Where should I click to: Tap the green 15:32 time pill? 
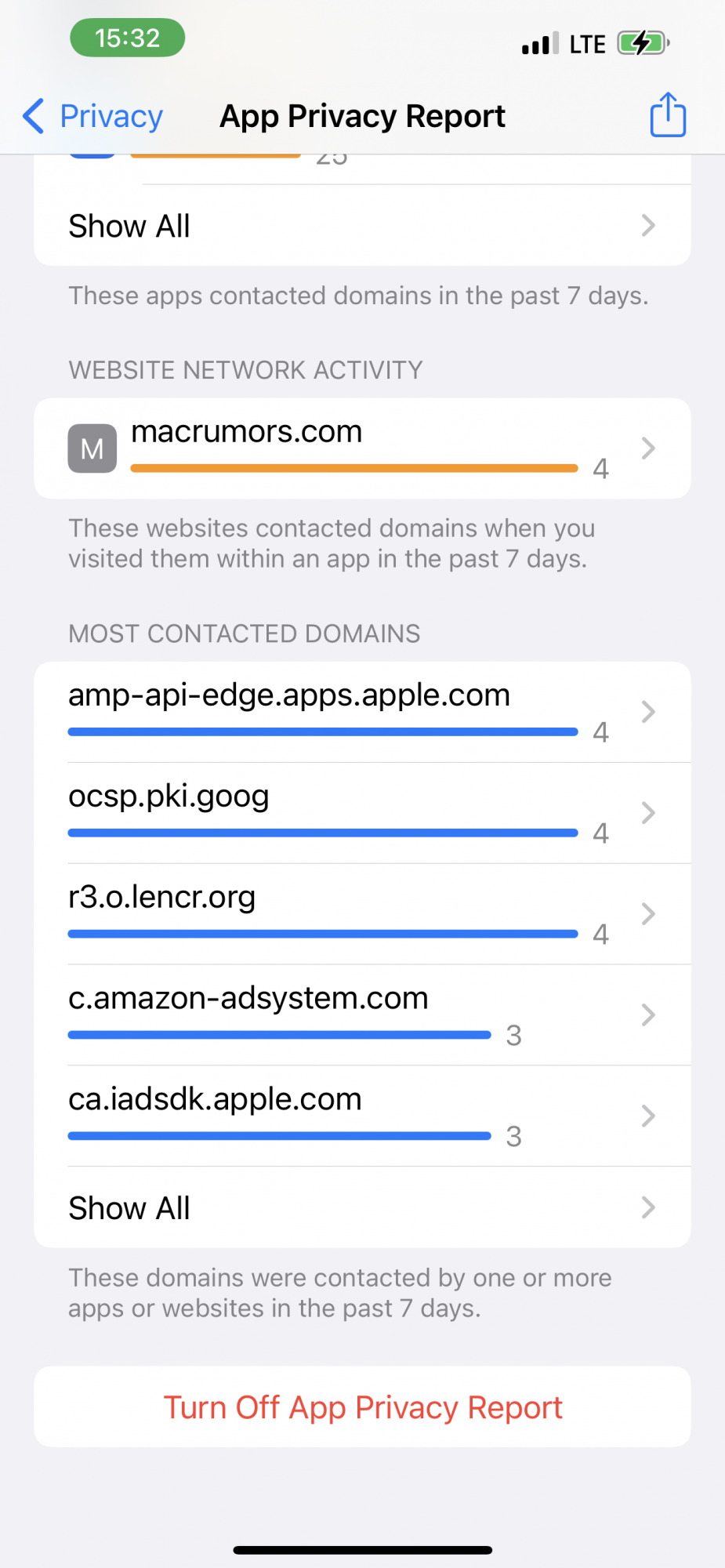[128, 38]
